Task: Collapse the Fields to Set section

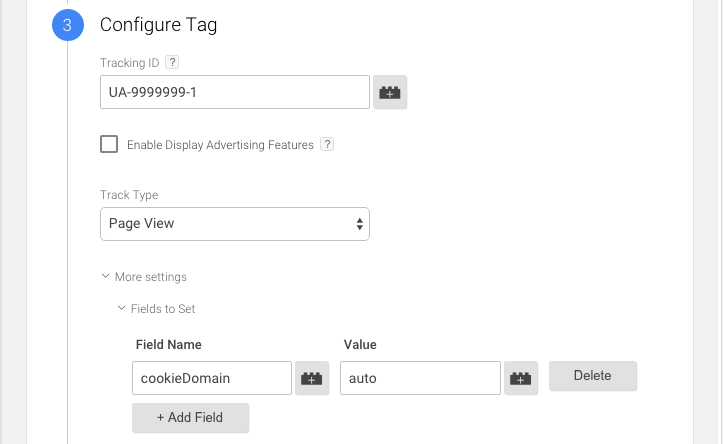Action: (162, 309)
